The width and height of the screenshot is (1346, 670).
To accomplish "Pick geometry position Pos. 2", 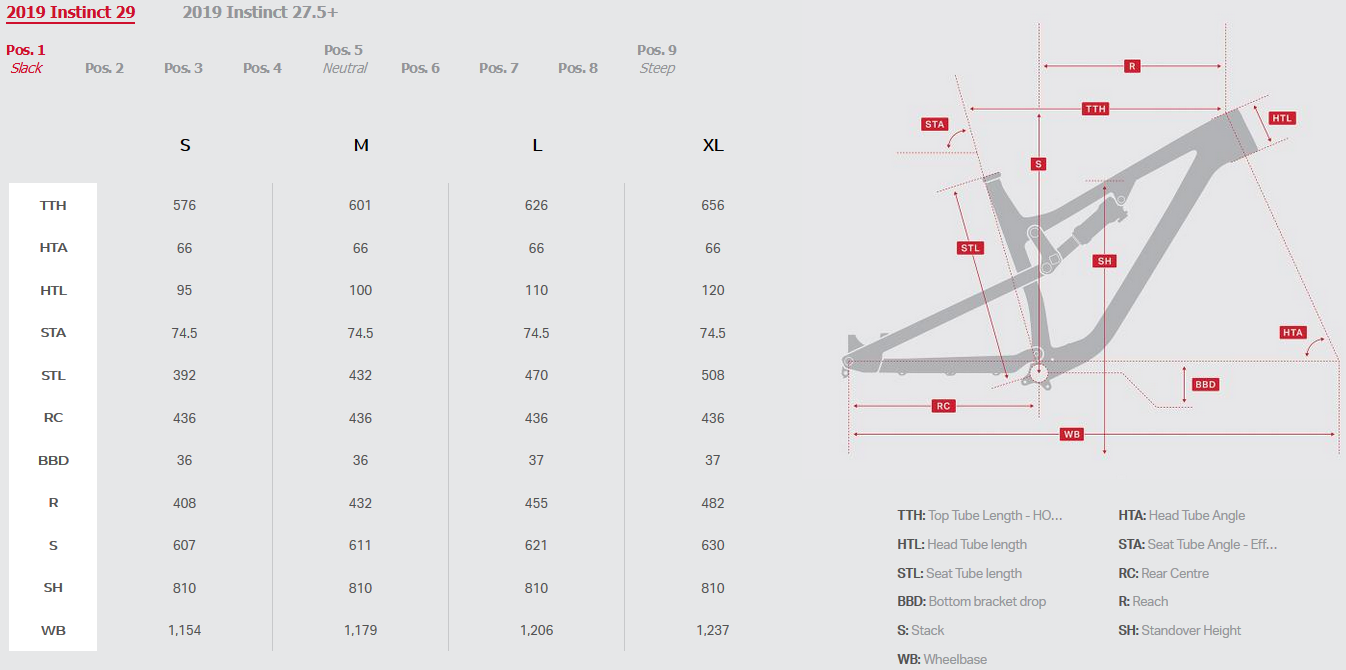I will click(x=105, y=68).
